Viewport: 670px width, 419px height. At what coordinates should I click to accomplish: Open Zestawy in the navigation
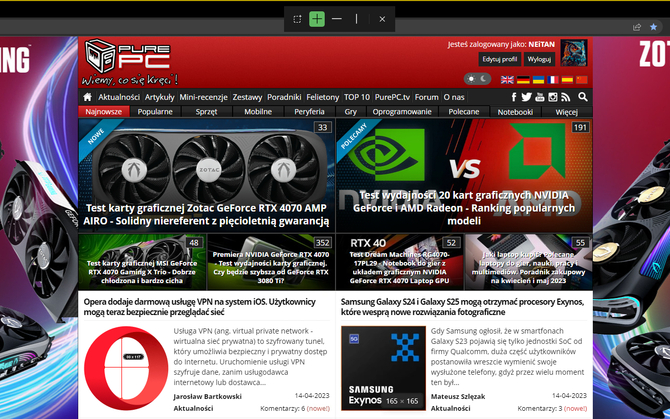[247, 97]
